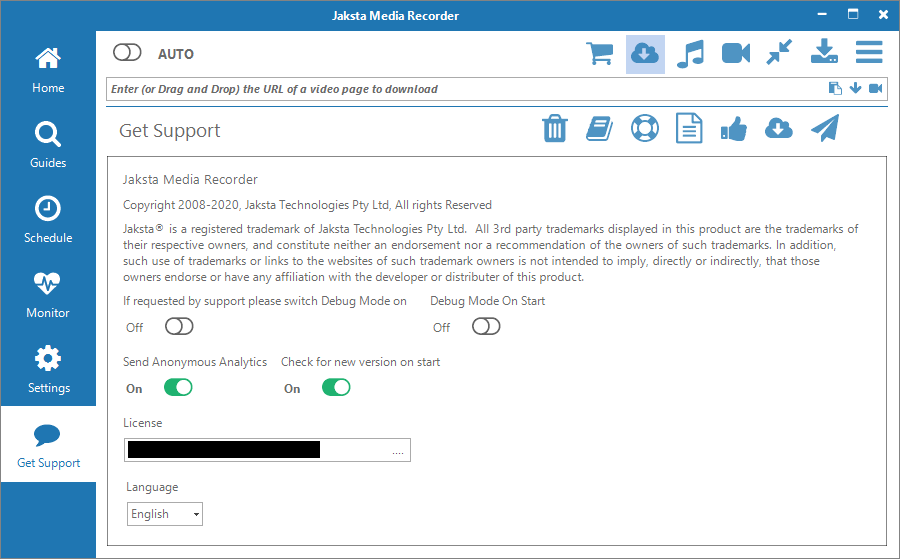Click the Copyright 2008-2020 line
Screen dimensions: 900x559
tap(307, 205)
